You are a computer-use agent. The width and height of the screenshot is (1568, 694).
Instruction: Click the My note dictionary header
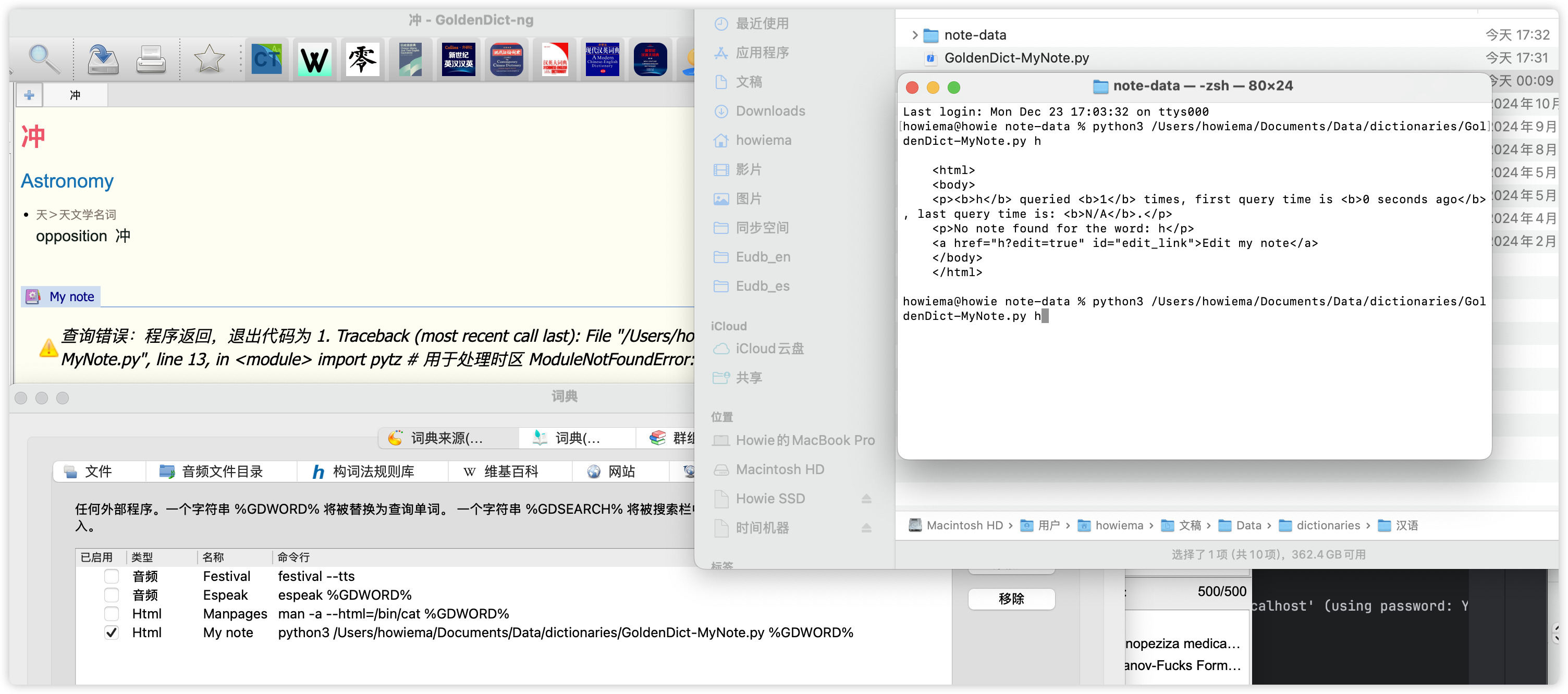point(61,296)
